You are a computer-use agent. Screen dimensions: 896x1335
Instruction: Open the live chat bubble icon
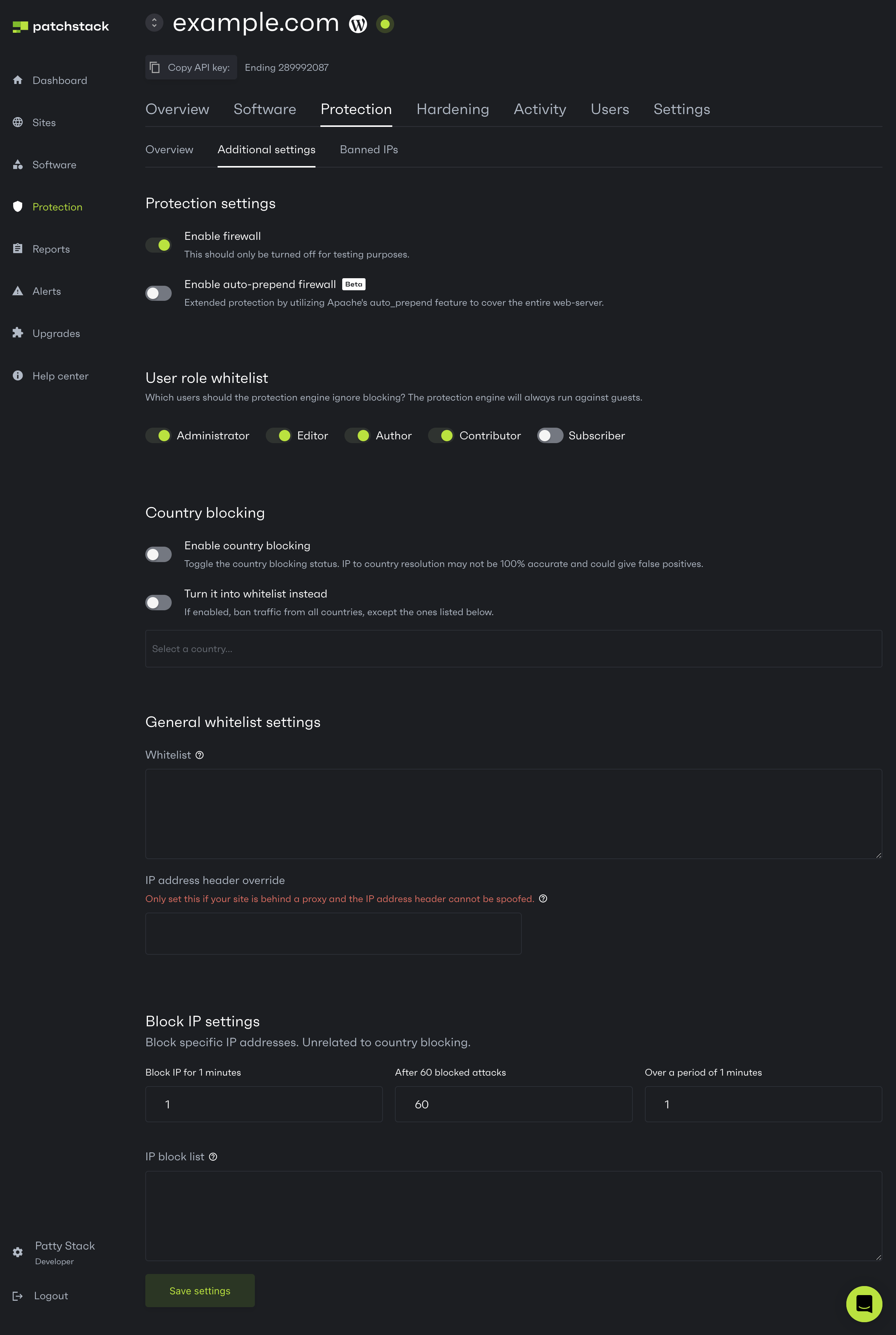pyautogui.click(x=863, y=1304)
